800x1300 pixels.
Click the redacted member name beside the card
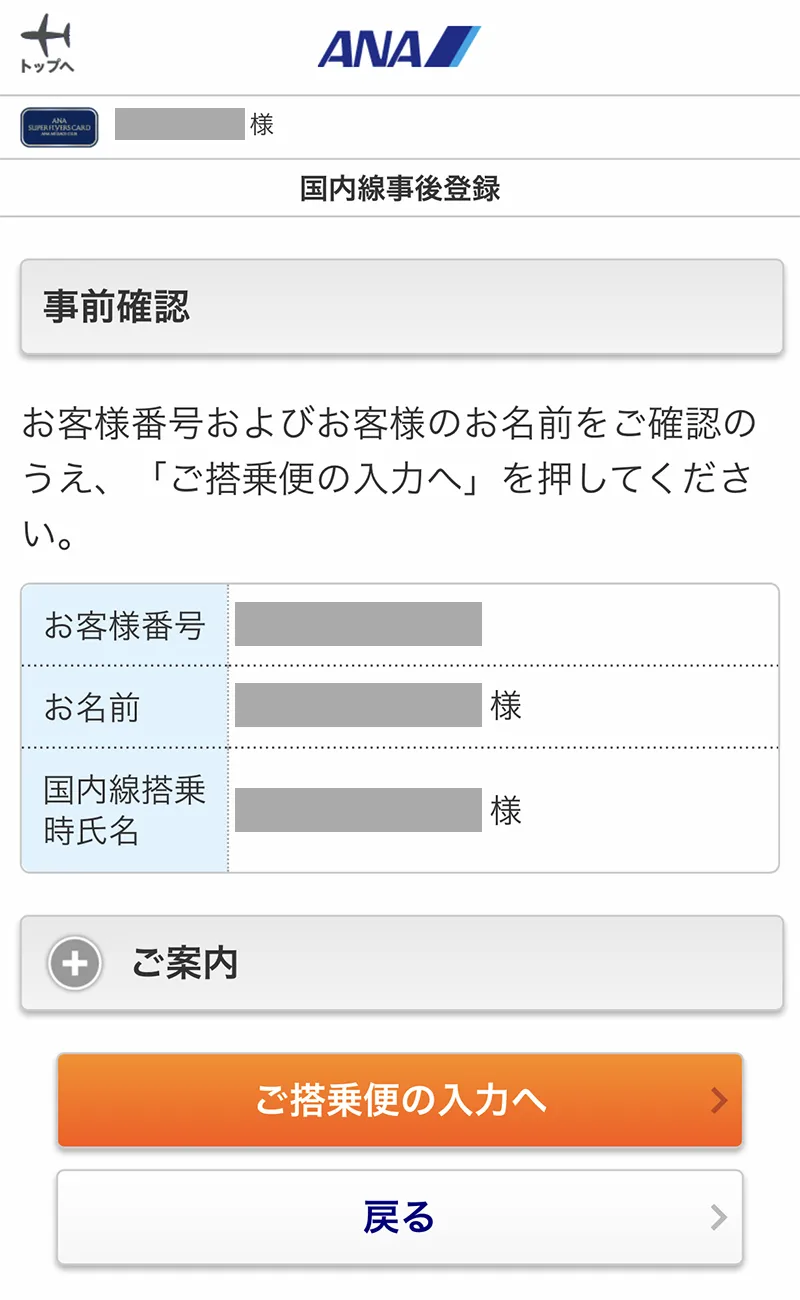coord(180,124)
